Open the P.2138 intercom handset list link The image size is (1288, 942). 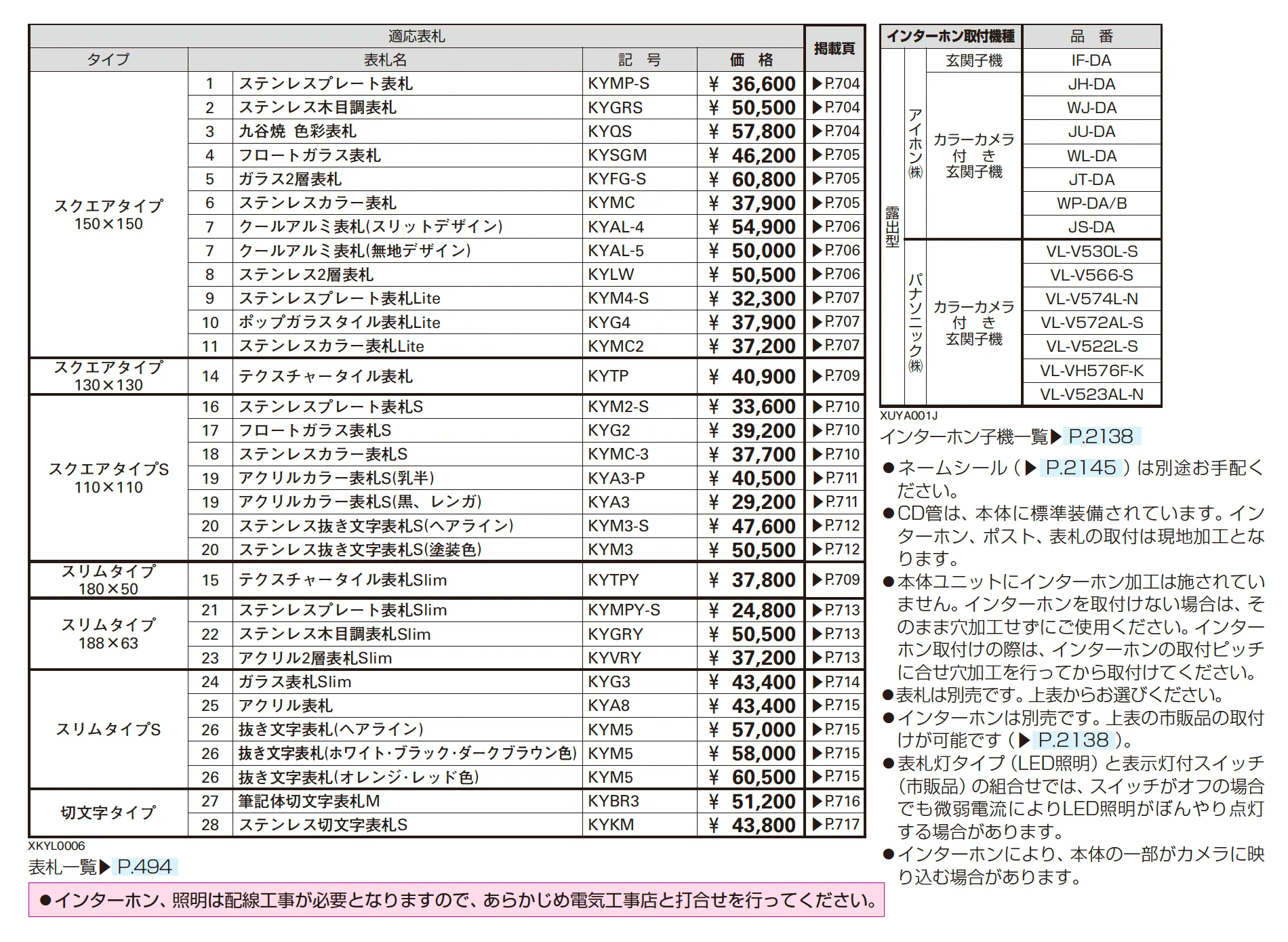1101,436
